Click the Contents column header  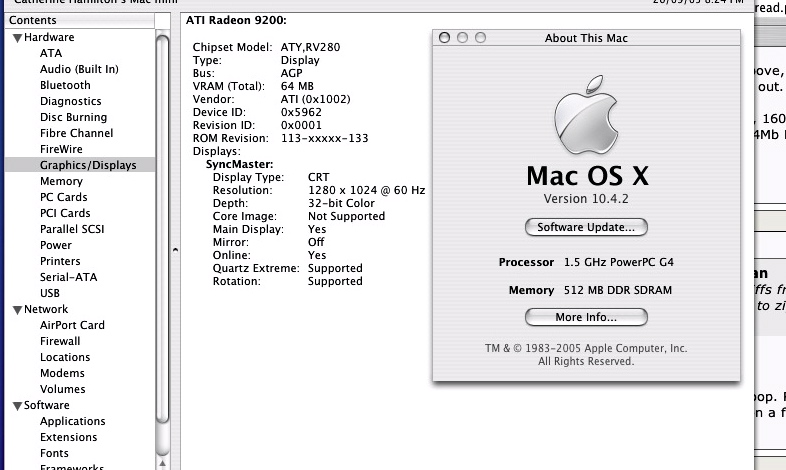coord(80,20)
